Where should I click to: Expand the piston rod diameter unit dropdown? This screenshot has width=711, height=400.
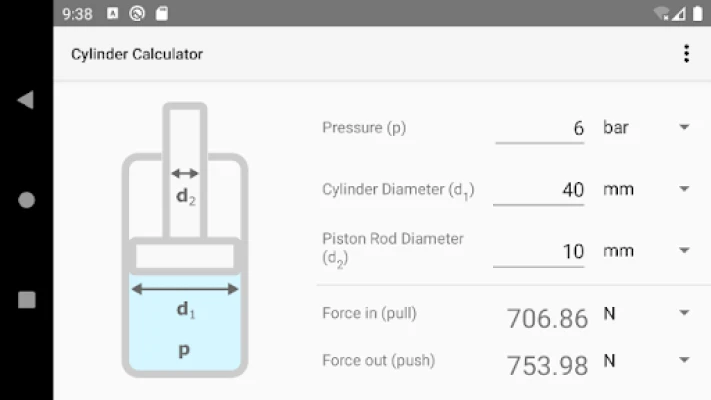pyautogui.click(x=646, y=251)
